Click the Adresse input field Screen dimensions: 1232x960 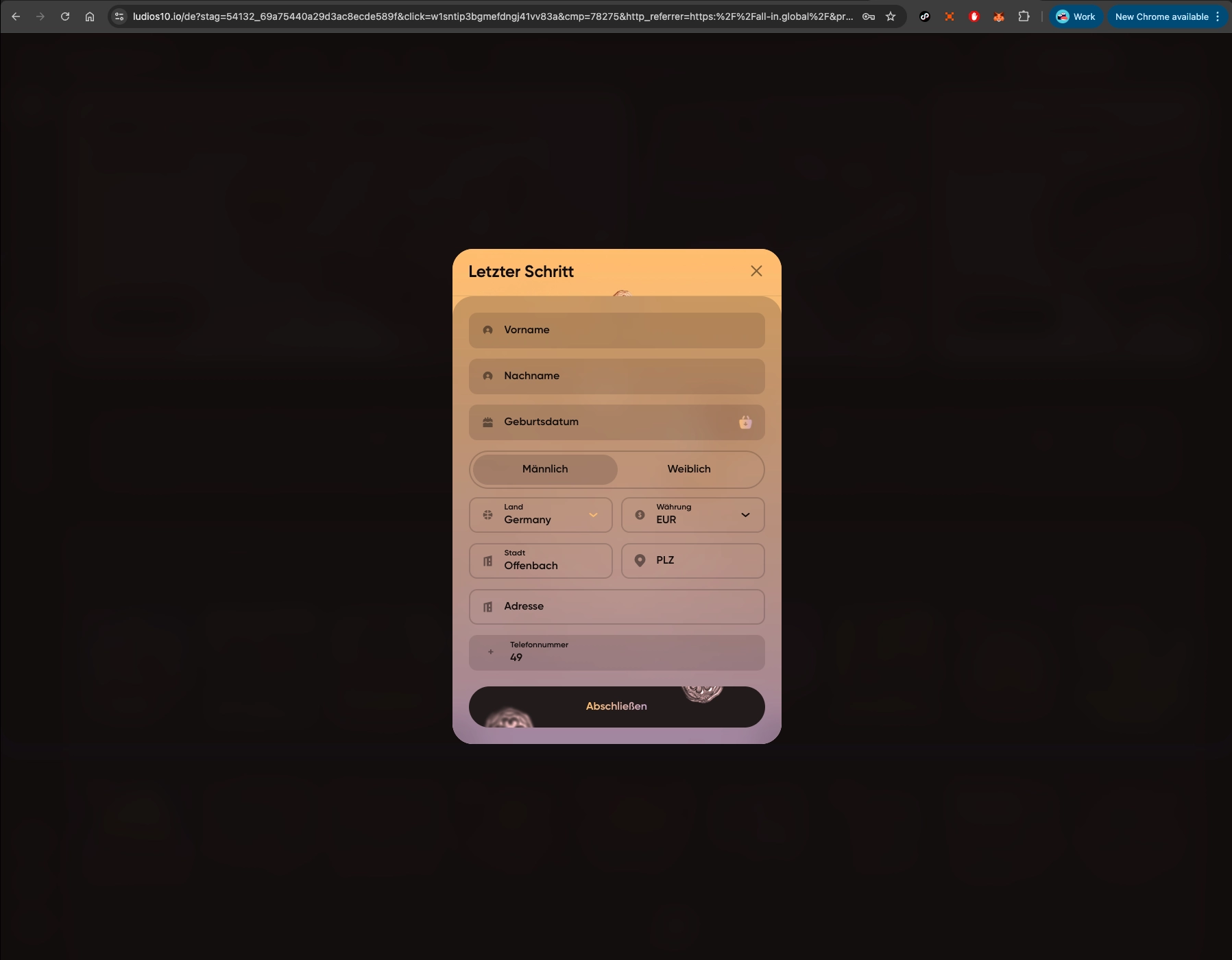tap(616, 607)
